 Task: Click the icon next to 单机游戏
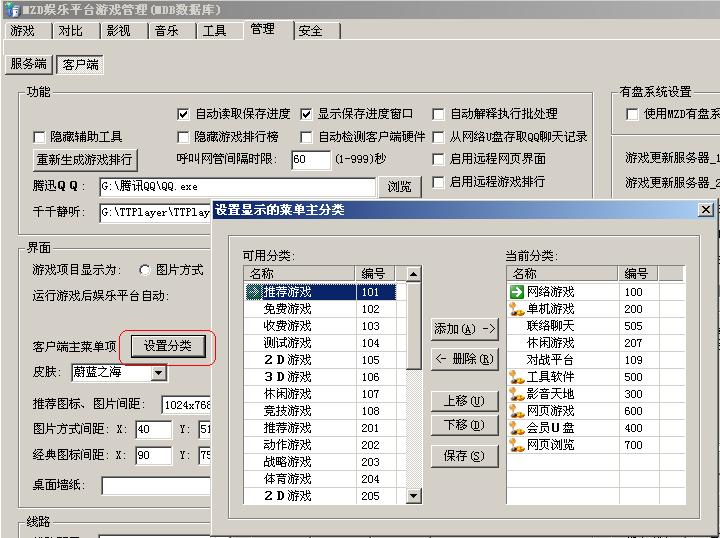[x=517, y=309]
